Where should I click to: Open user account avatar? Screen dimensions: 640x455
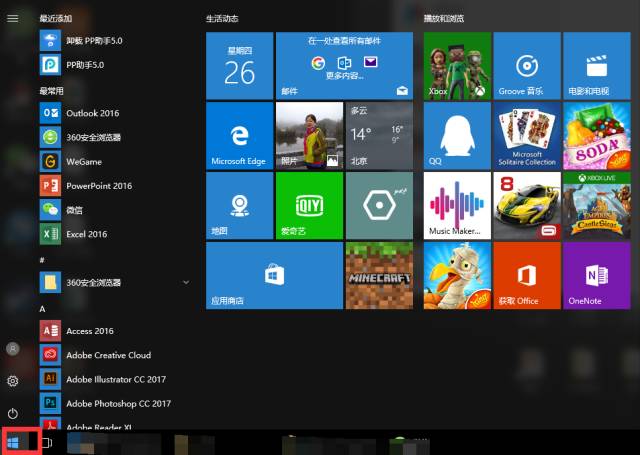point(13,349)
